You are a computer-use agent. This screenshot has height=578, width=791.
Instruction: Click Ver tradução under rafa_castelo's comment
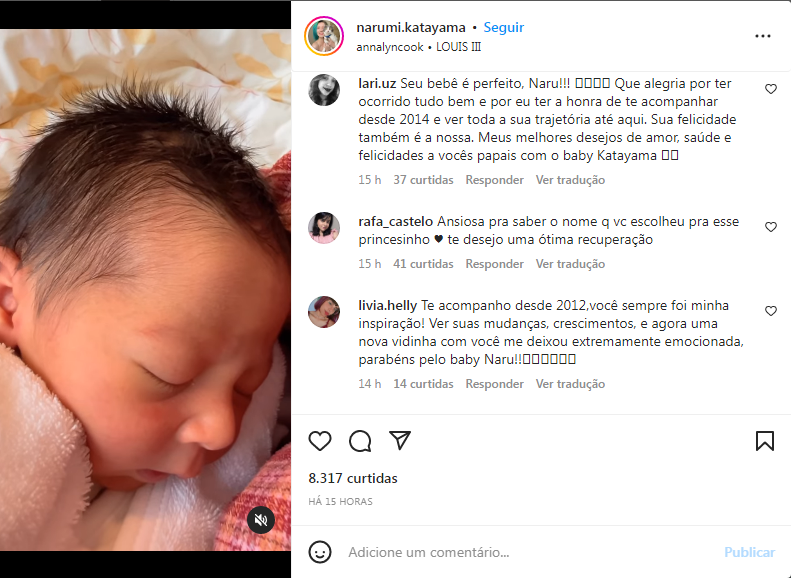click(570, 264)
